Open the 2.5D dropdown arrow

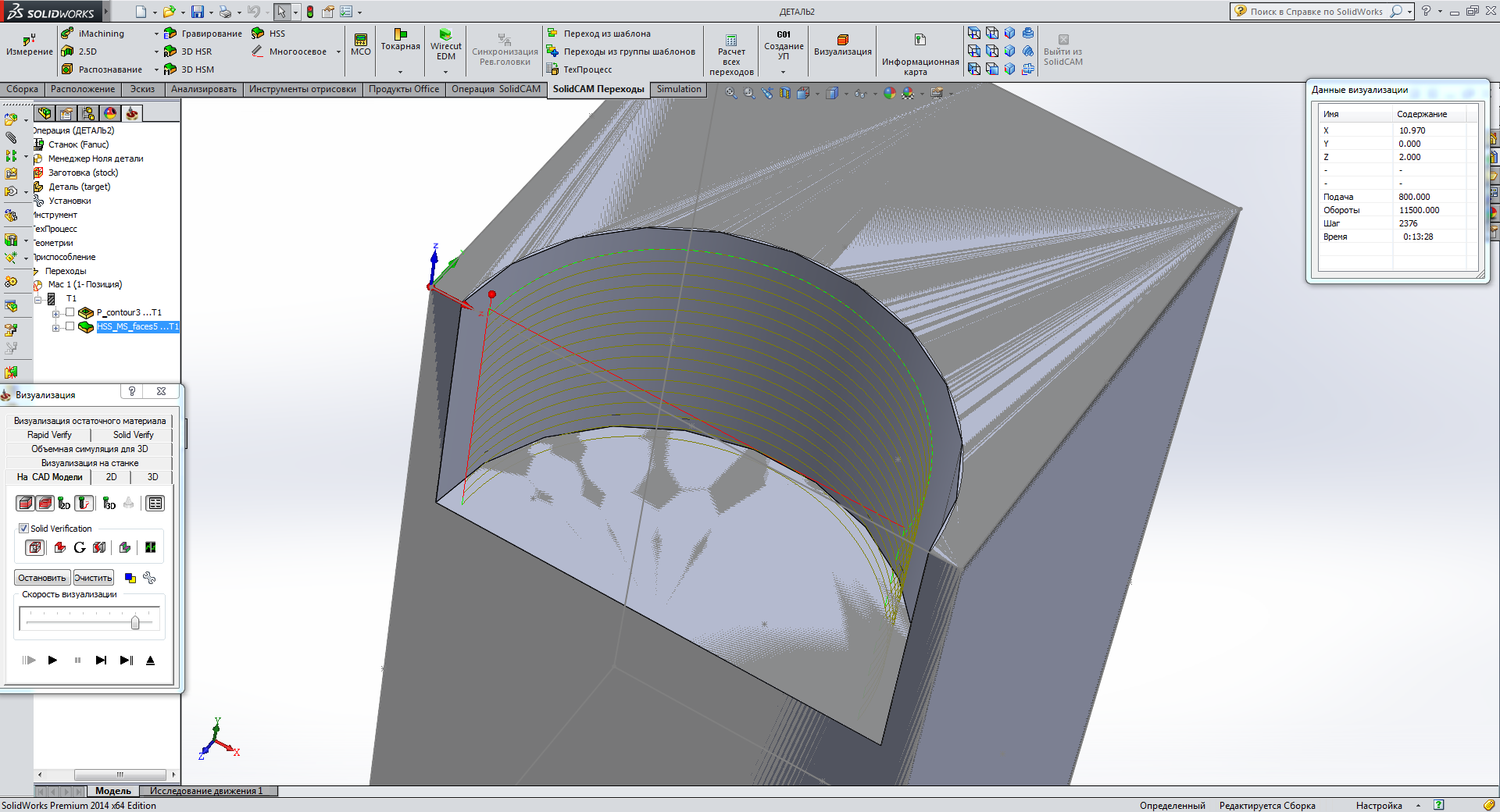point(156,52)
